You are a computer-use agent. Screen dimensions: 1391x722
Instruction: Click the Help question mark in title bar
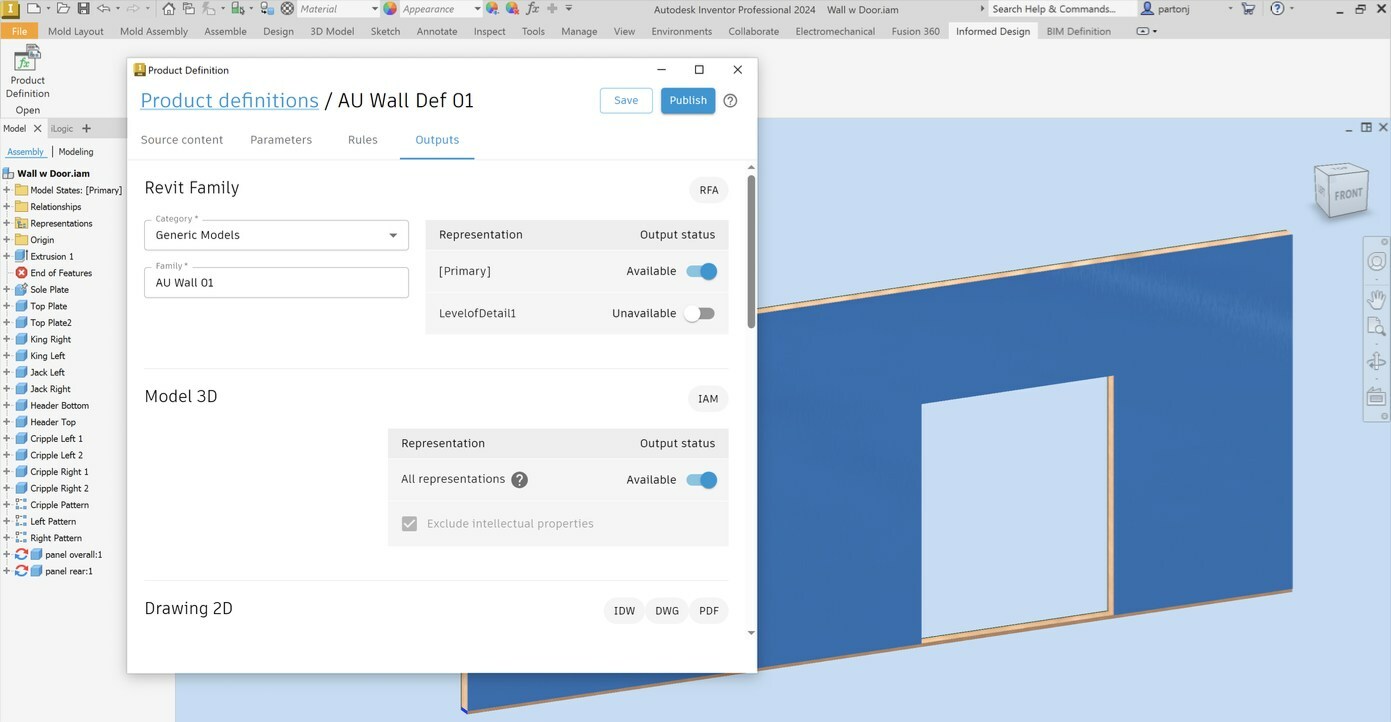coord(1277,8)
